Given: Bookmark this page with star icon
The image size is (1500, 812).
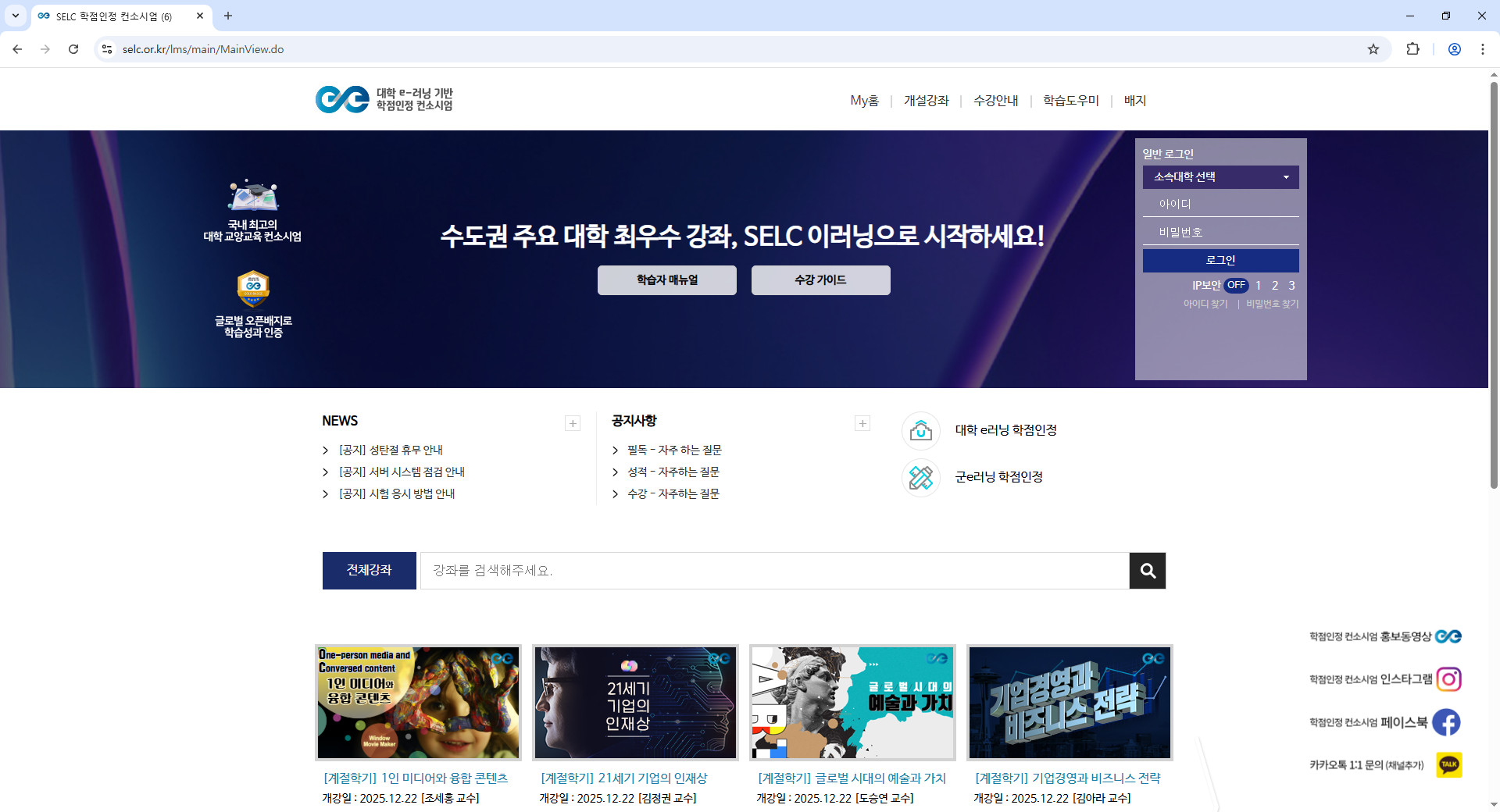Looking at the screenshot, I should [x=1373, y=49].
